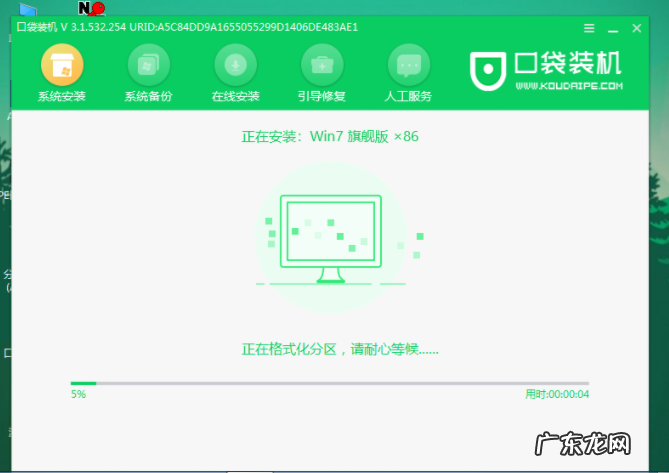The width and height of the screenshot is (669, 473).
Task: Click the elapsed time 用时:00:00:04
Action: 557,394
